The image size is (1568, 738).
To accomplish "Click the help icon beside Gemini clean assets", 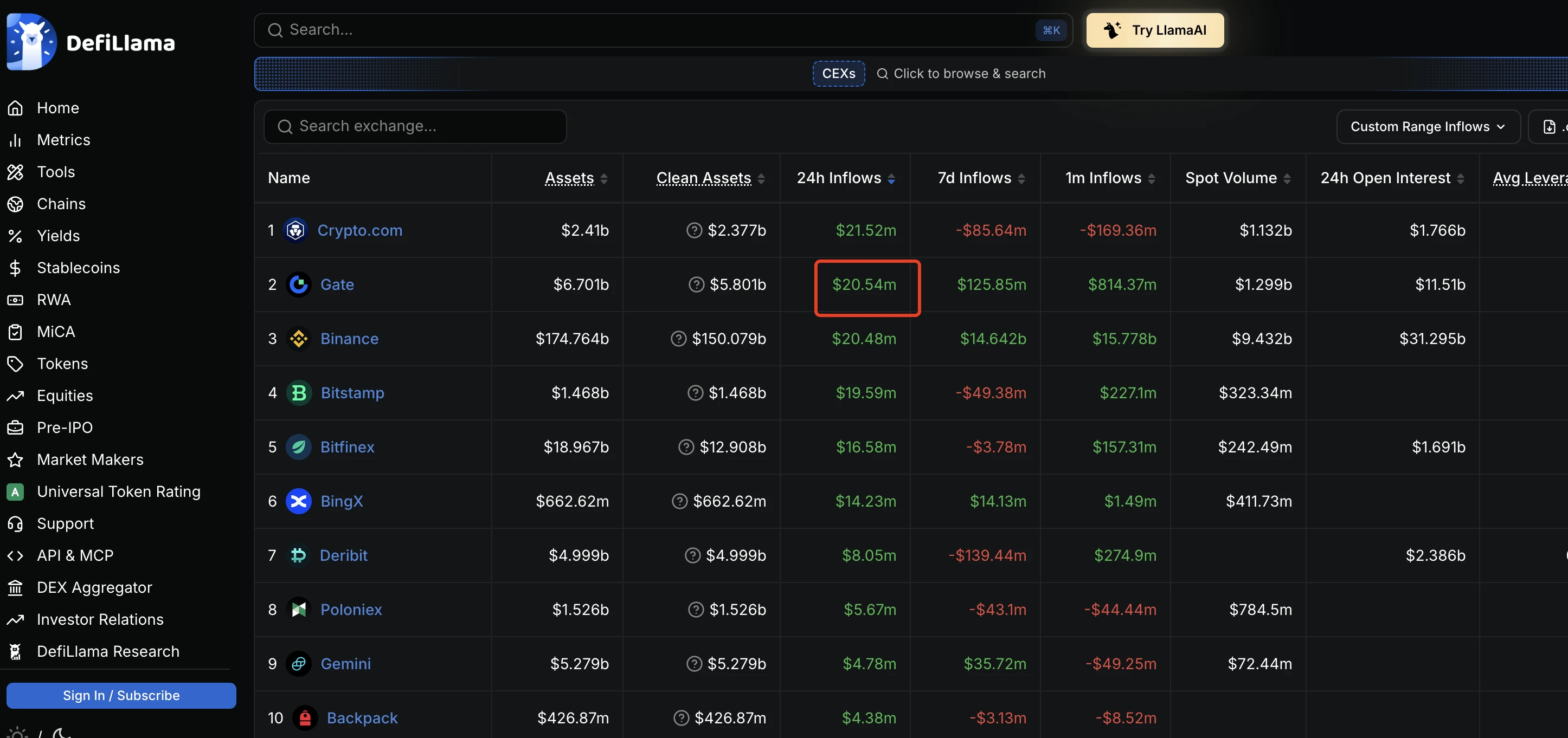I will pos(694,664).
